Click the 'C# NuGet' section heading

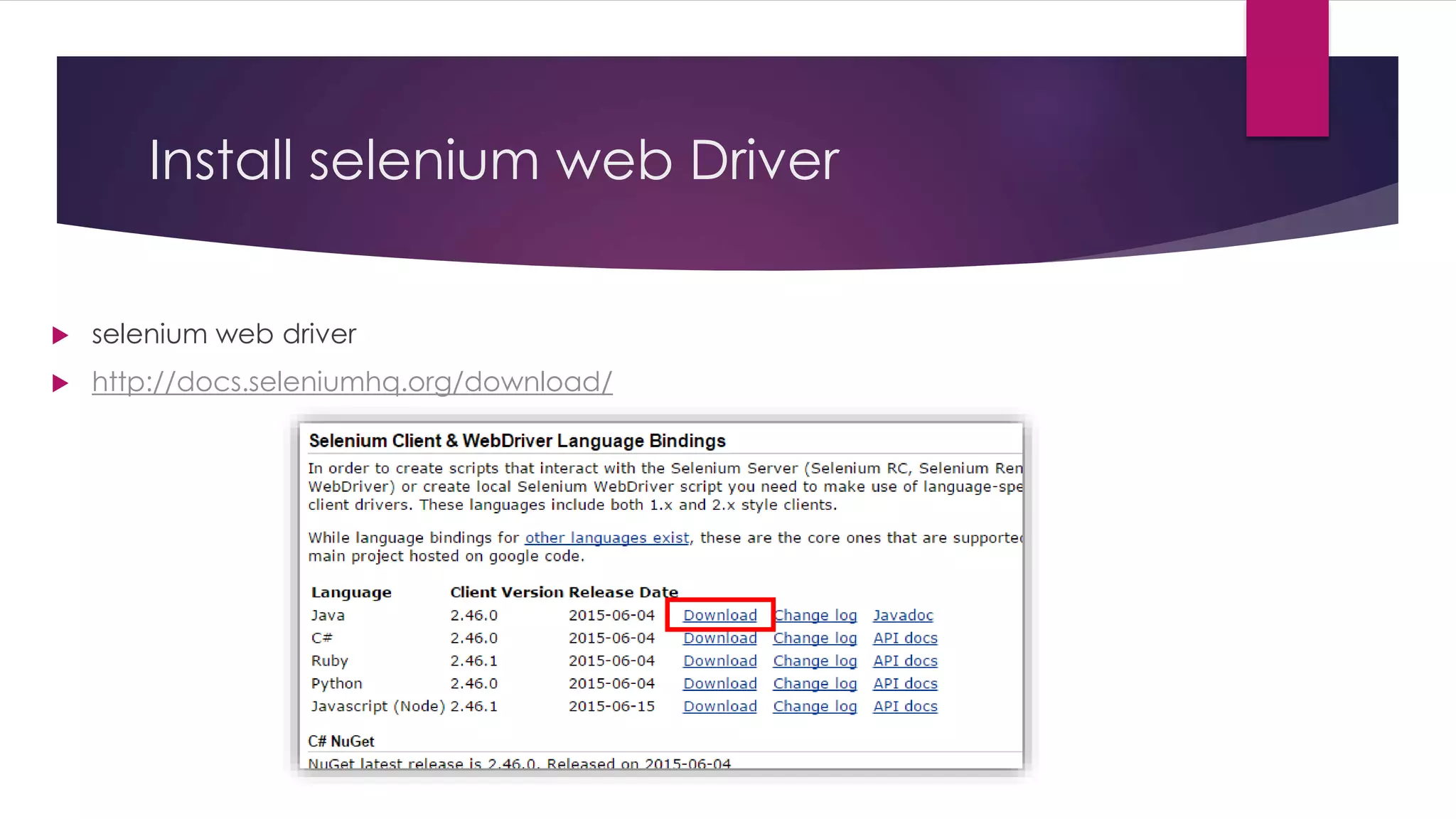coord(341,741)
